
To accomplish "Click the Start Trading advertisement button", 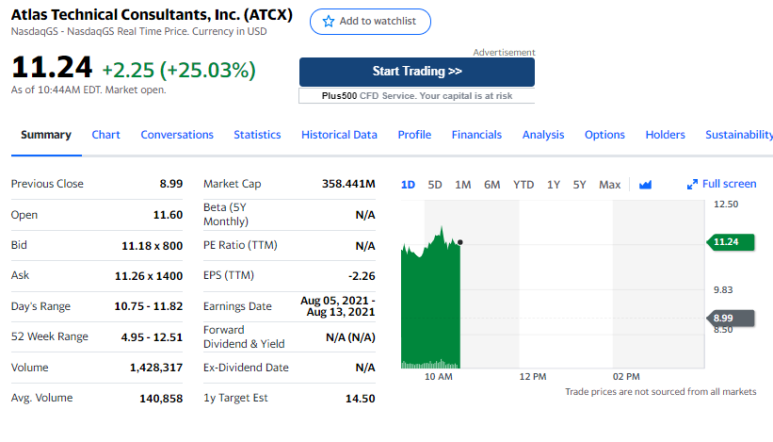I will pyautogui.click(x=417, y=71).
